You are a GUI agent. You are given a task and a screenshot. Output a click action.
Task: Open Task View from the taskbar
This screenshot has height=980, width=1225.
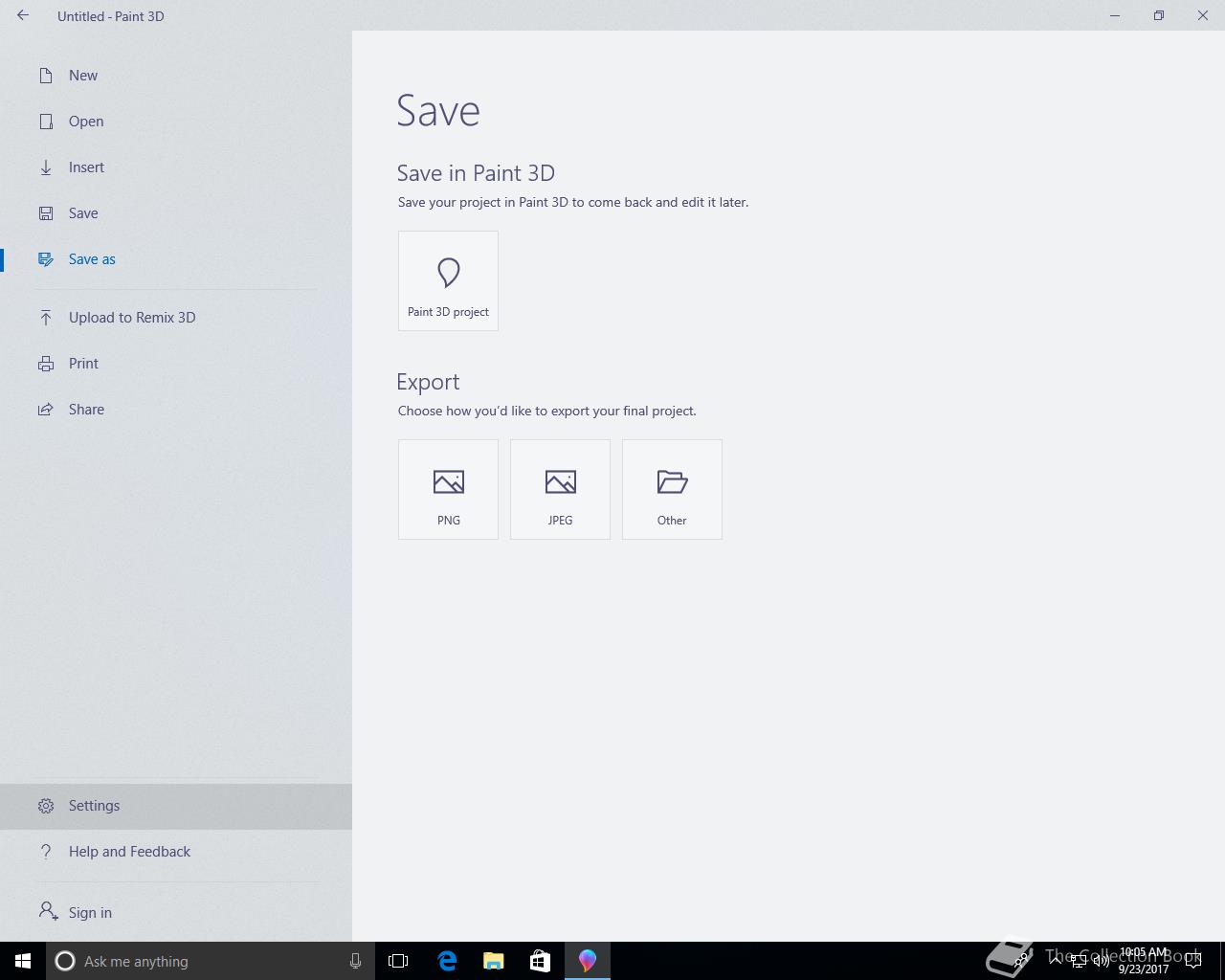tap(398, 961)
